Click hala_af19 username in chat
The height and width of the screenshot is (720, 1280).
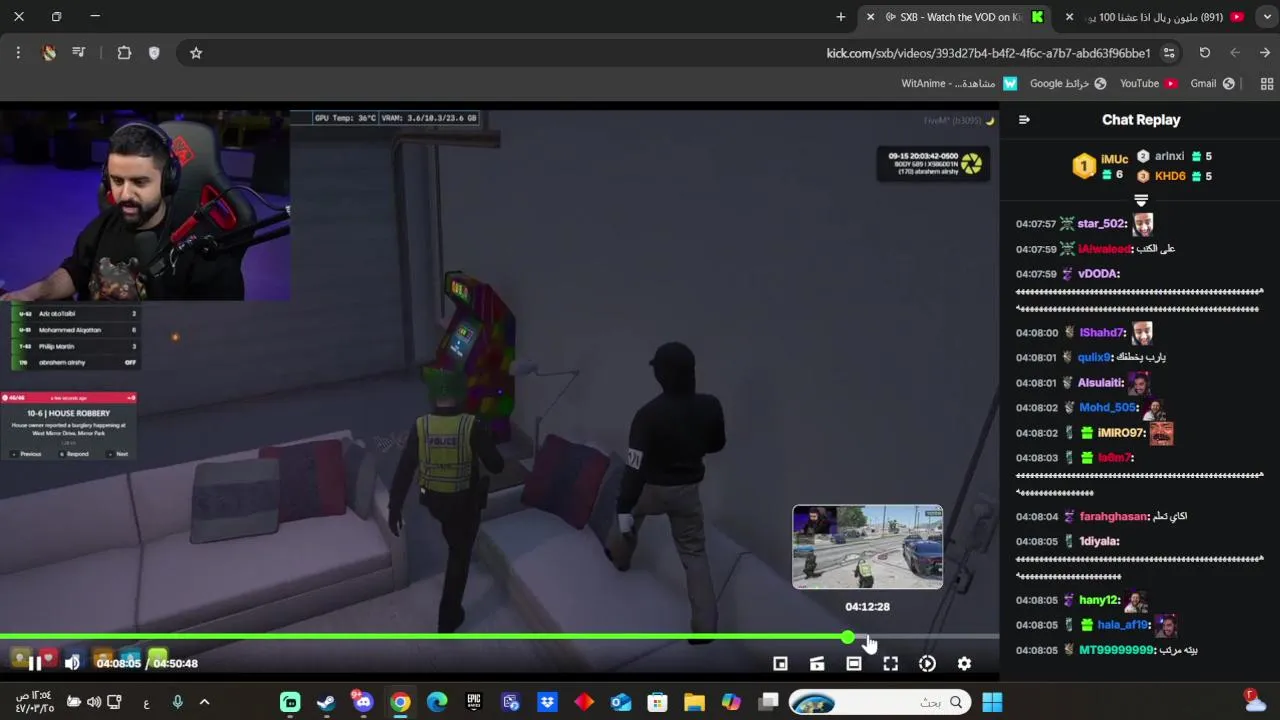coord(1123,625)
